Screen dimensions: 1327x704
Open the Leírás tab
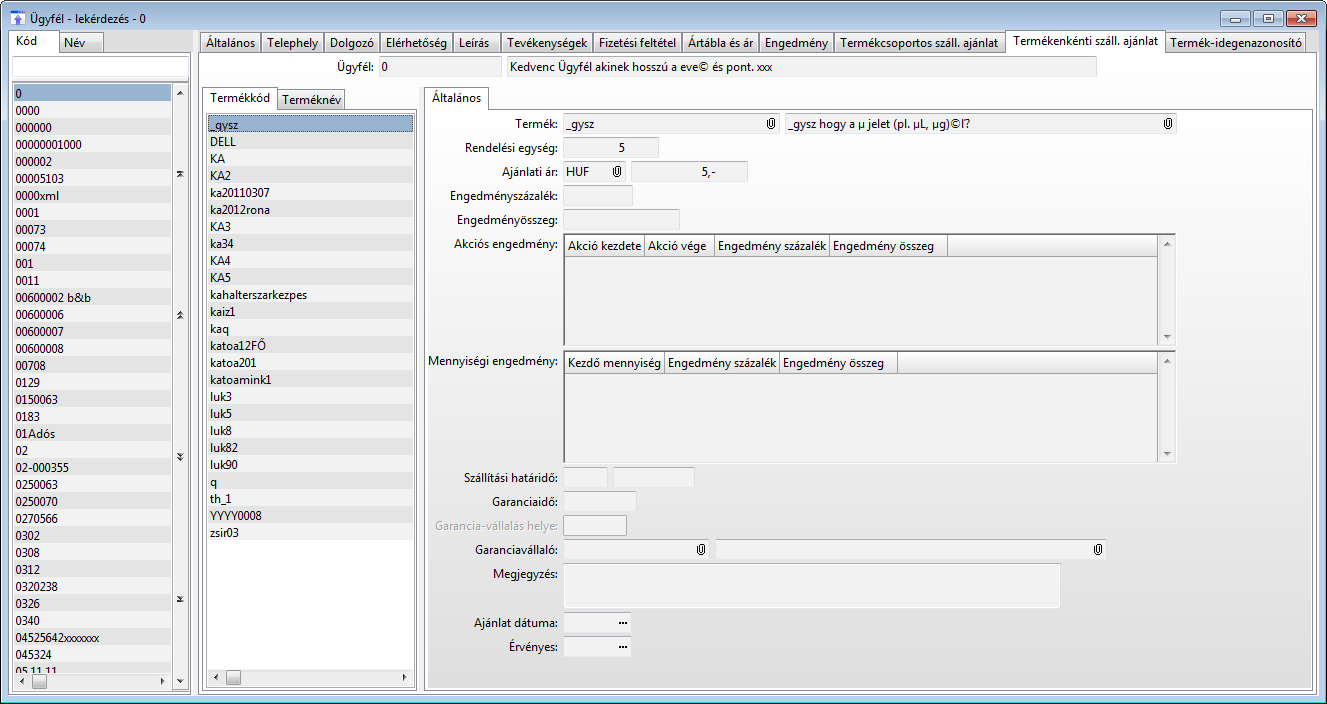475,43
